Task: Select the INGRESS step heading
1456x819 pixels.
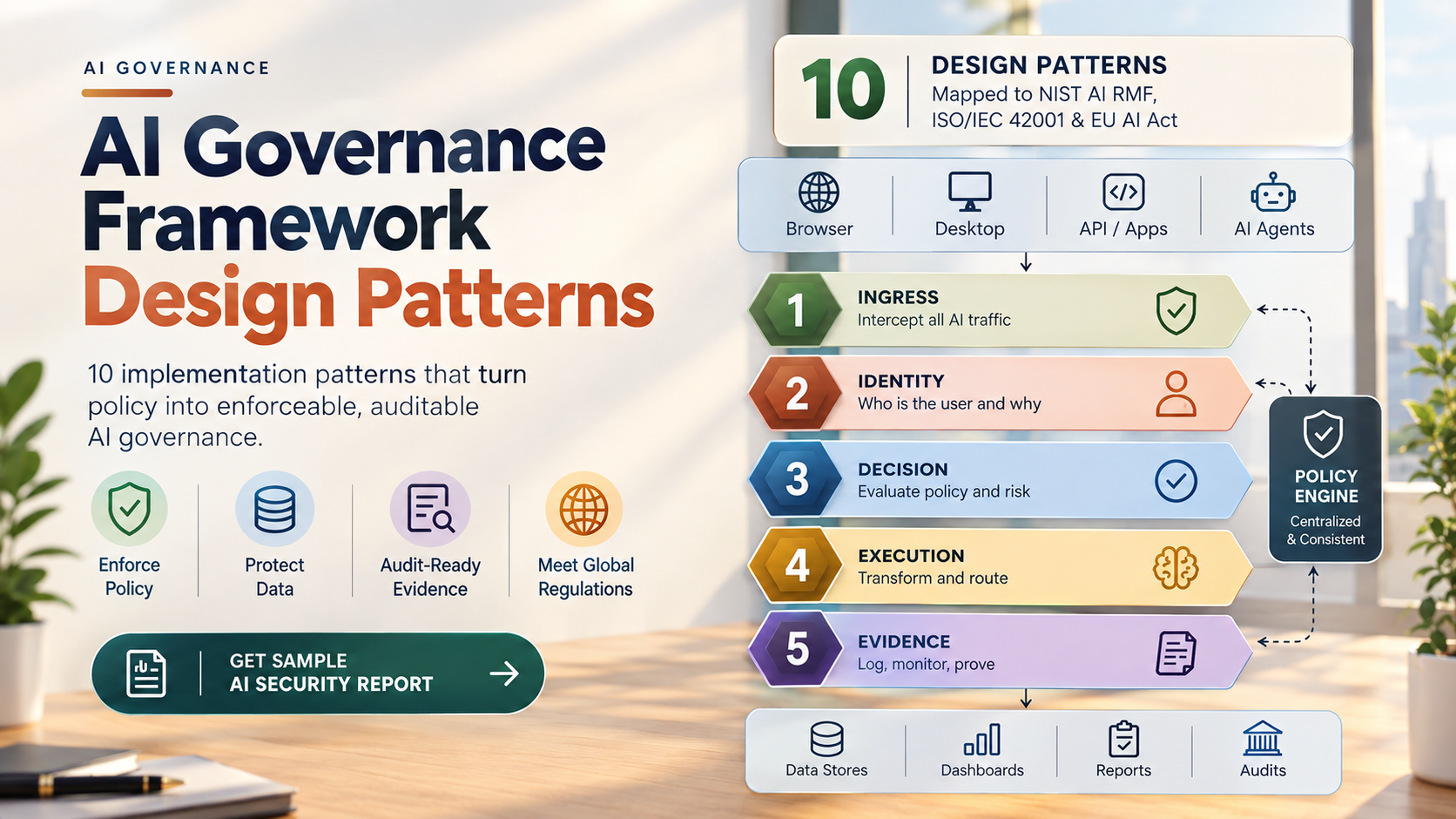Action: [898, 297]
